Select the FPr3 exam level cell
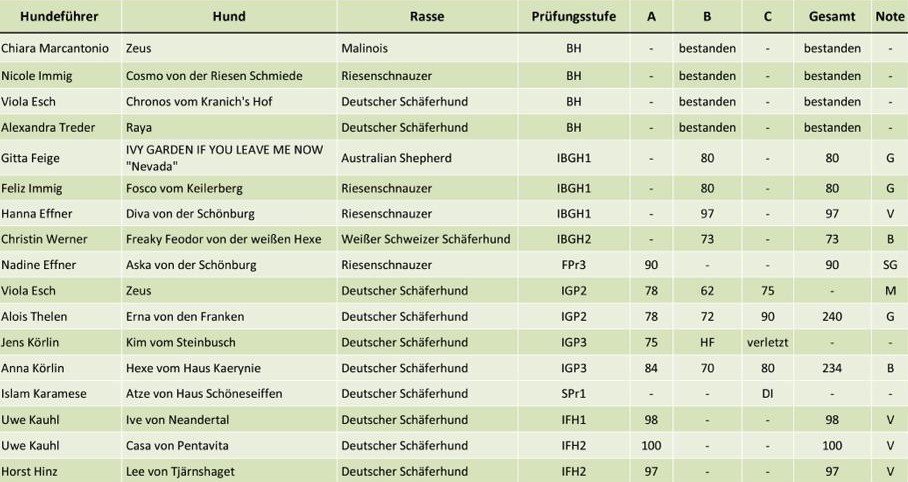Viewport: 908px width, 482px height. 574,265
